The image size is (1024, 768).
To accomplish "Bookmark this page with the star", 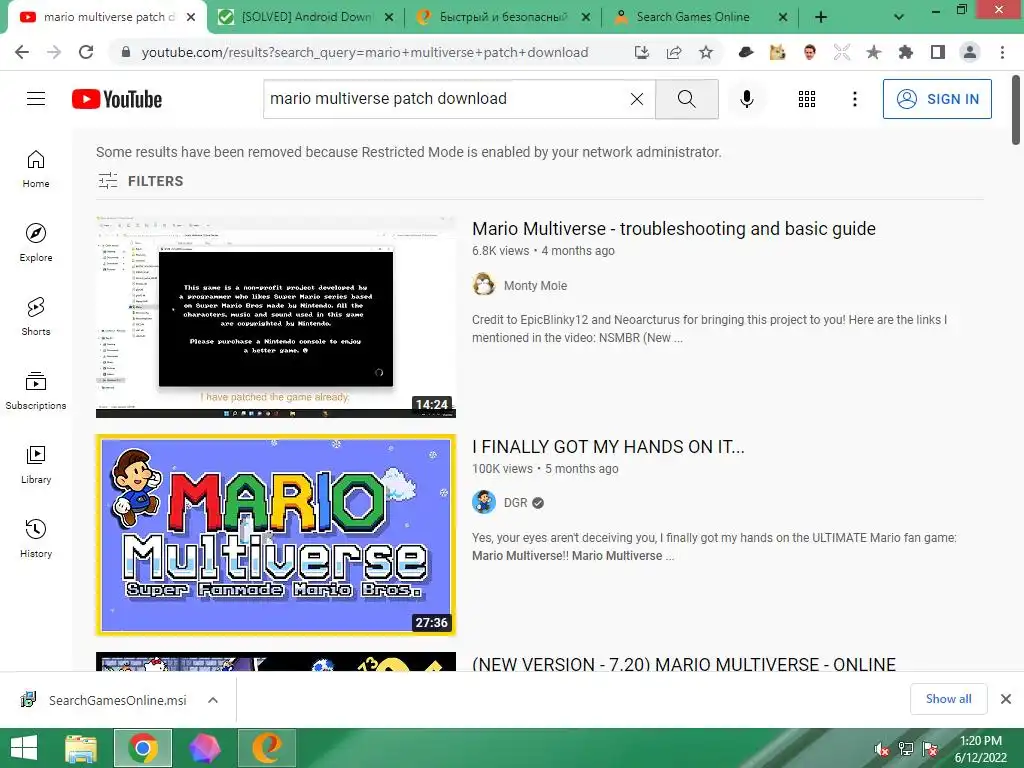I will (706, 52).
